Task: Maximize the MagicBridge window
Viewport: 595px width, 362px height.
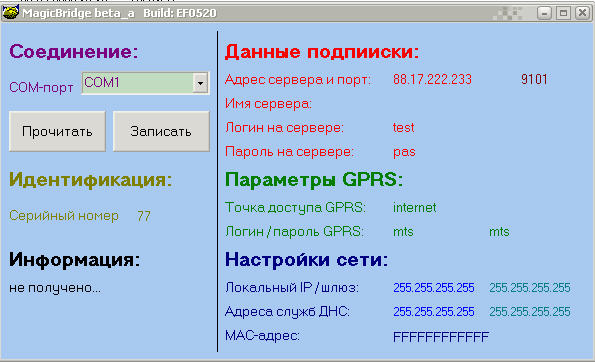Action: [563, 13]
